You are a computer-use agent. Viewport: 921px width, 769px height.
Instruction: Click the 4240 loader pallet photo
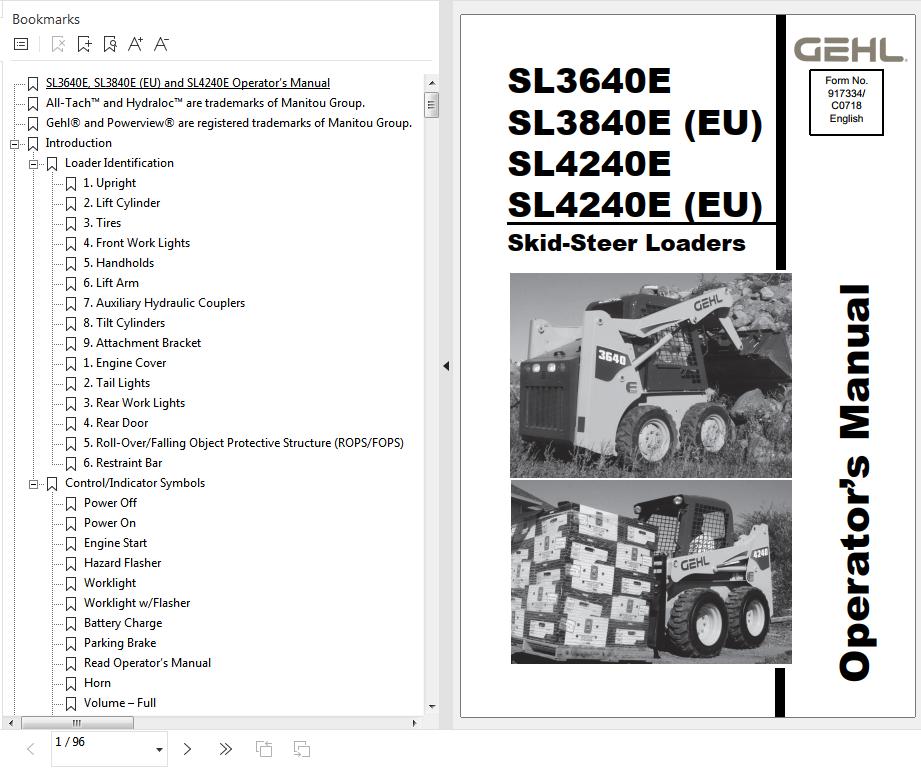651,572
